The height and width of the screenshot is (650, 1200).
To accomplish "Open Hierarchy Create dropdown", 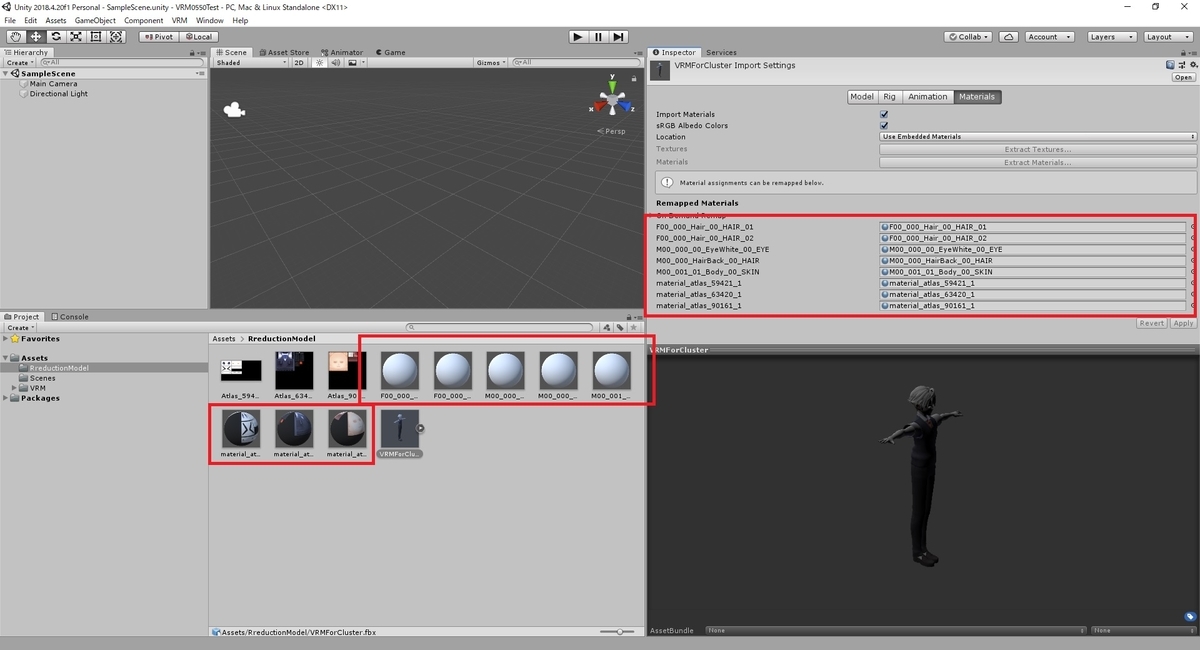I will 19,62.
